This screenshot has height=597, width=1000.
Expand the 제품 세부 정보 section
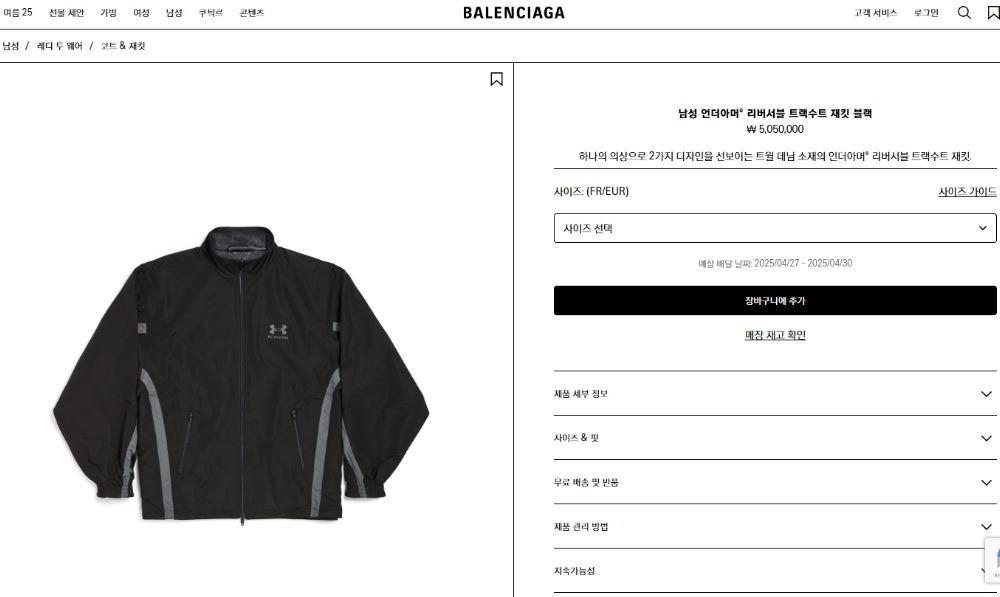coord(775,394)
